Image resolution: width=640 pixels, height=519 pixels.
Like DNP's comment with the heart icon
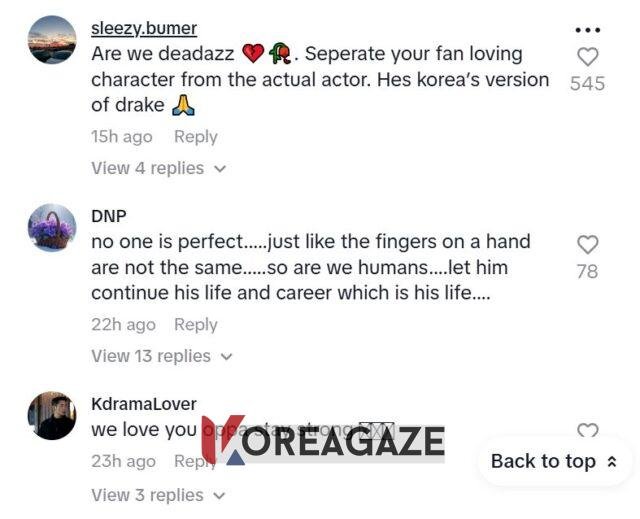pos(588,244)
